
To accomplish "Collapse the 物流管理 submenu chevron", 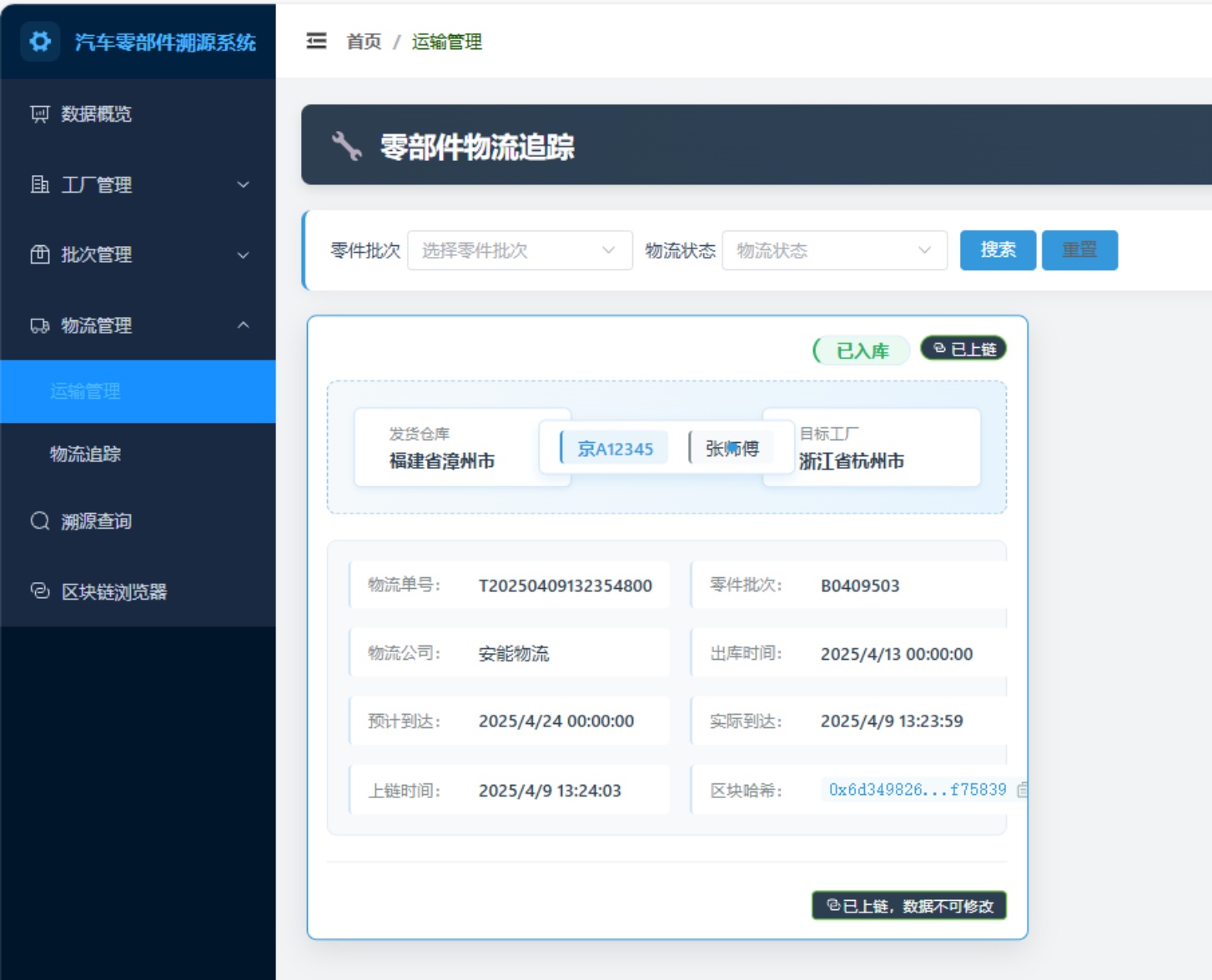I will 243,325.
